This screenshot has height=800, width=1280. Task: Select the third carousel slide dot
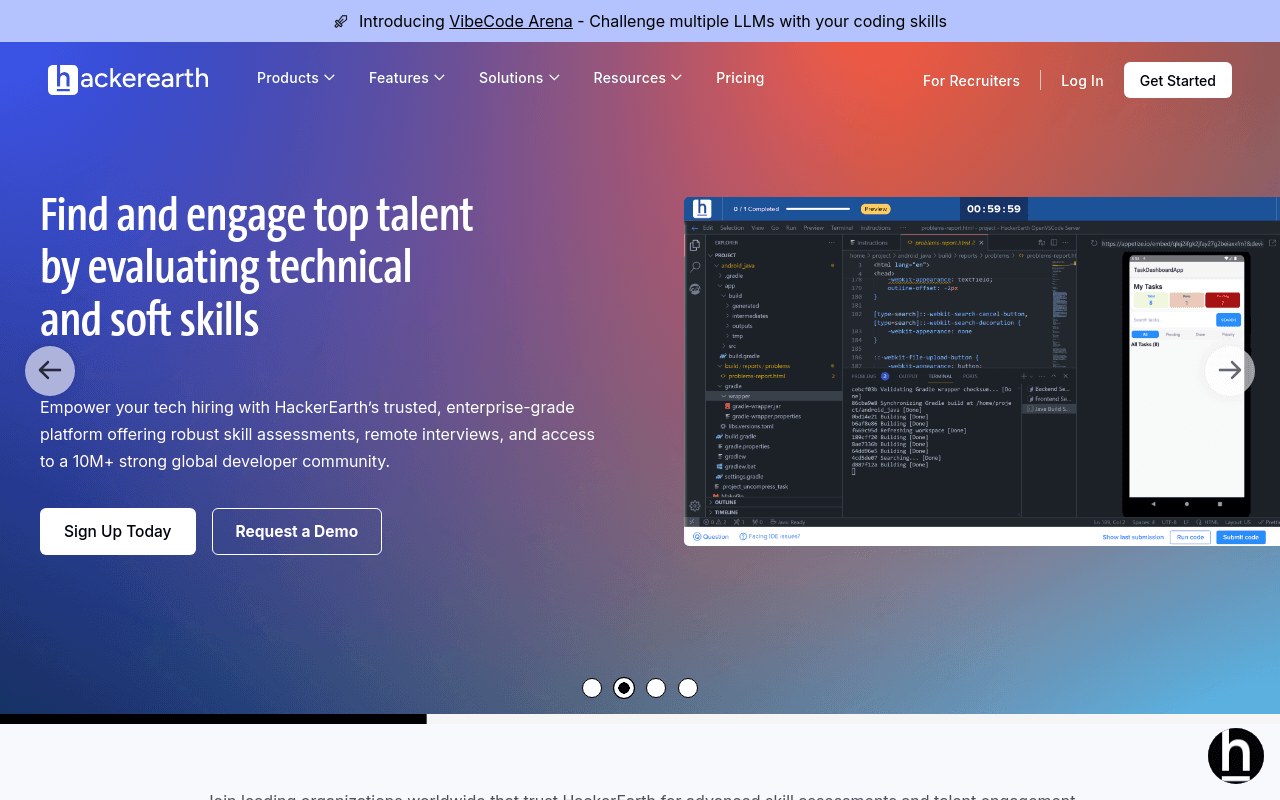tap(656, 688)
